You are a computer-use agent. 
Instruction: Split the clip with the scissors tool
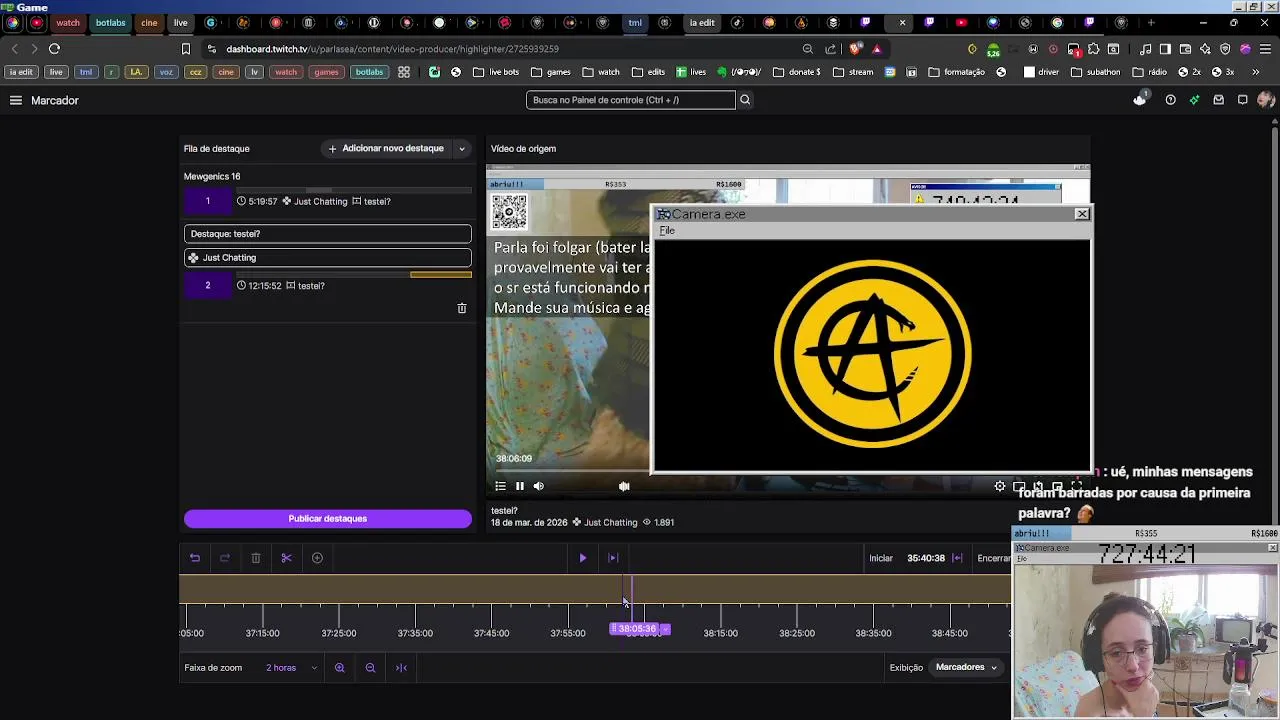[x=286, y=558]
